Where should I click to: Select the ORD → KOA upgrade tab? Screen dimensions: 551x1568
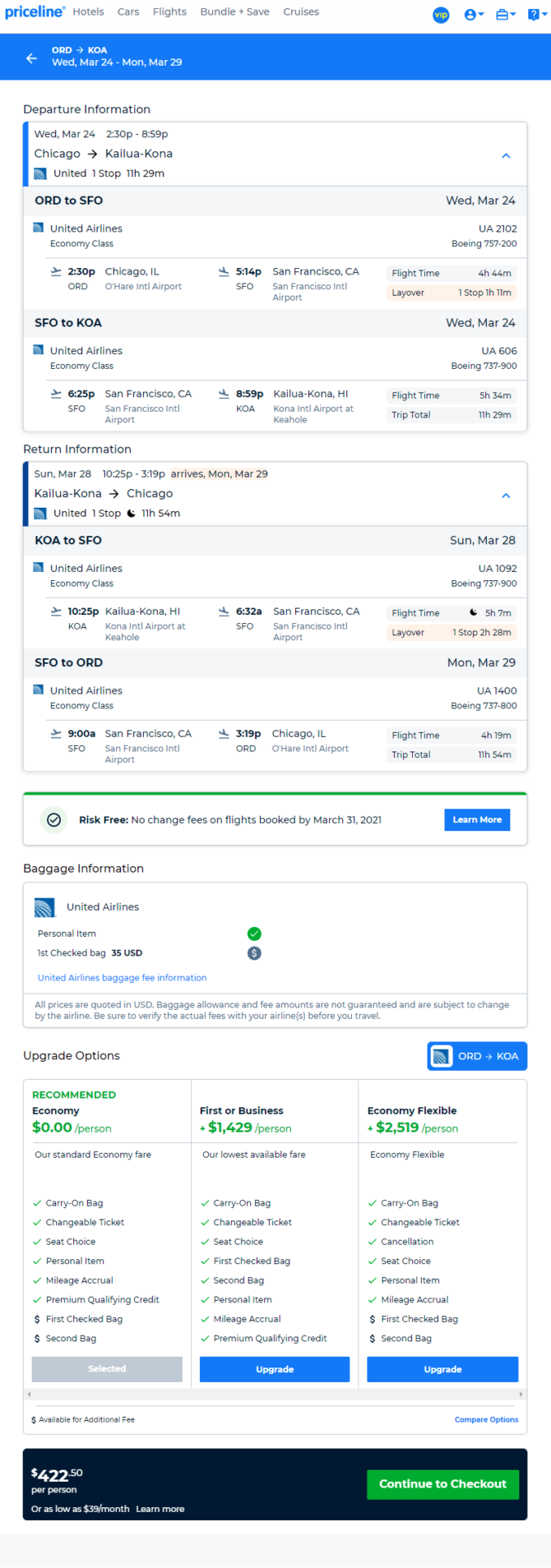pyautogui.click(x=477, y=1056)
